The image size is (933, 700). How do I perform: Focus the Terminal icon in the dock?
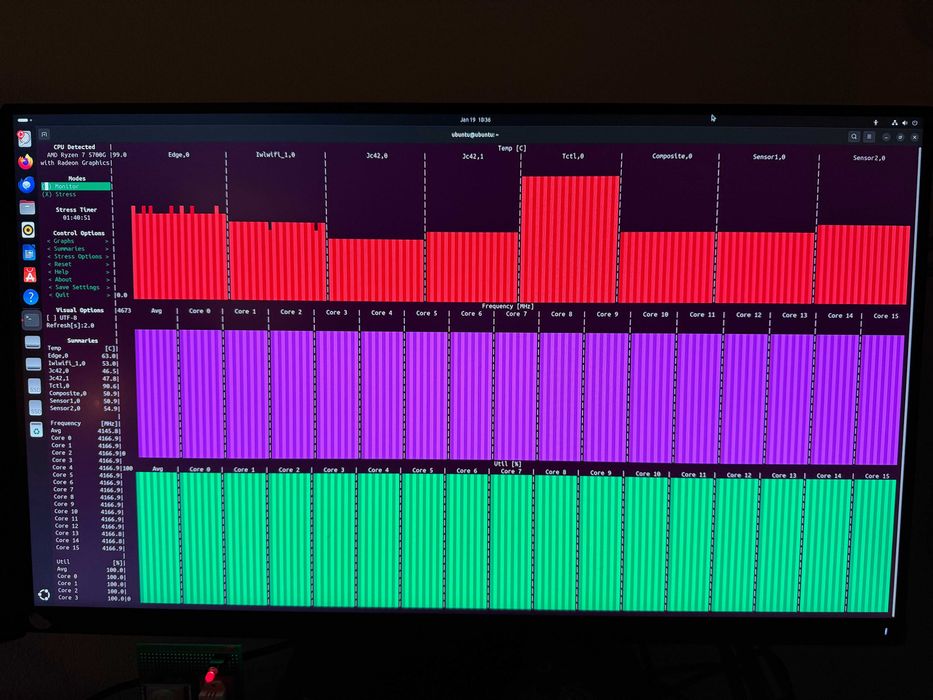32,320
